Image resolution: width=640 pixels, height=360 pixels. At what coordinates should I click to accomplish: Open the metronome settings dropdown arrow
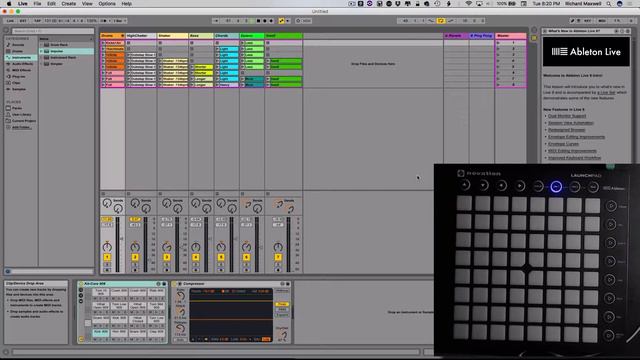pos(108,20)
